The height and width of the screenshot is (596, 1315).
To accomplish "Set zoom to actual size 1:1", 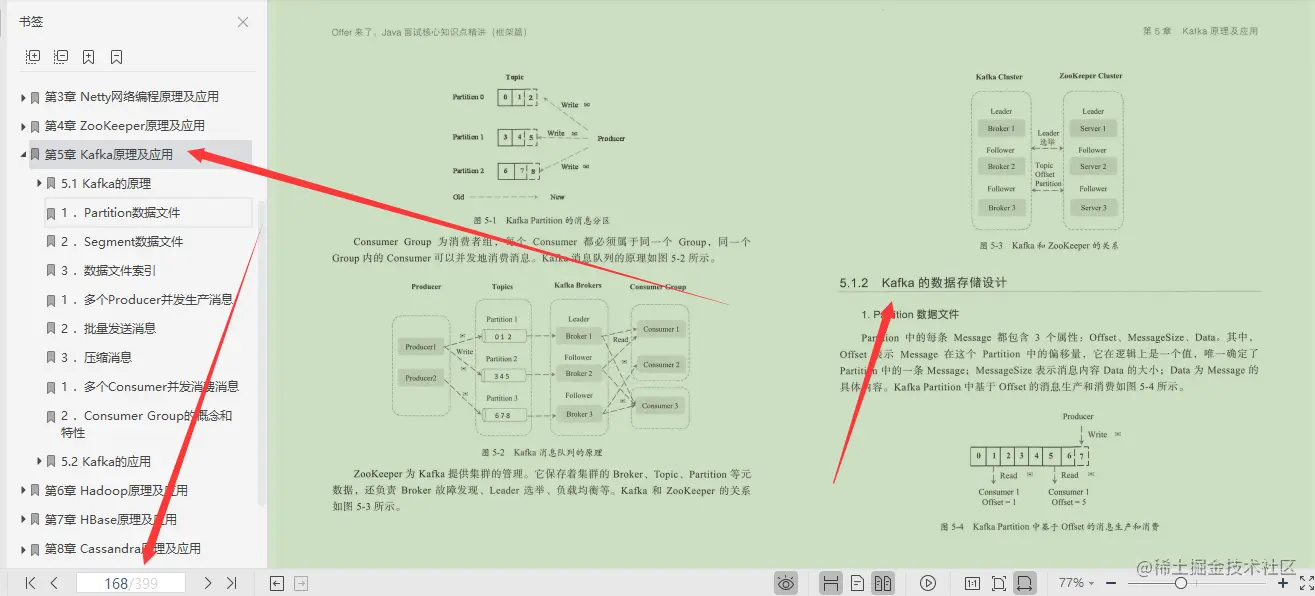I will pyautogui.click(x=972, y=583).
